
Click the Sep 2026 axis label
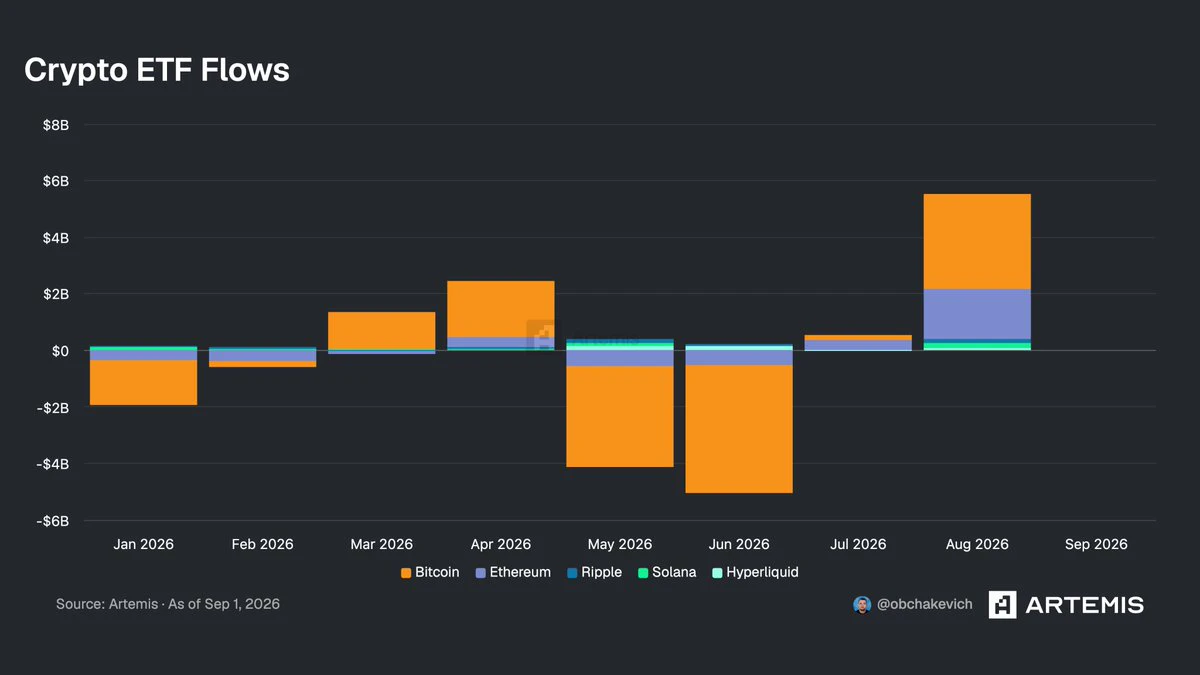coord(1096,545)
